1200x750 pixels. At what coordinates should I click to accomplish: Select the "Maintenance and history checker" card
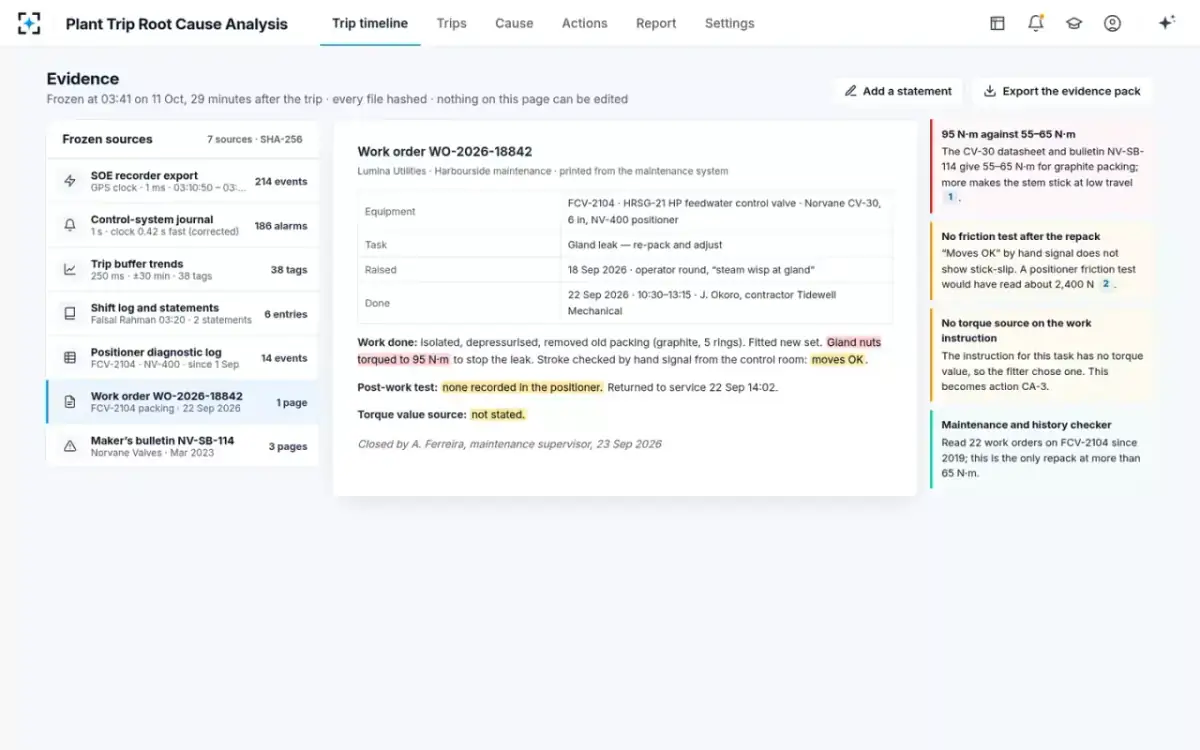pyautogui.click(x=1041, y=449)
